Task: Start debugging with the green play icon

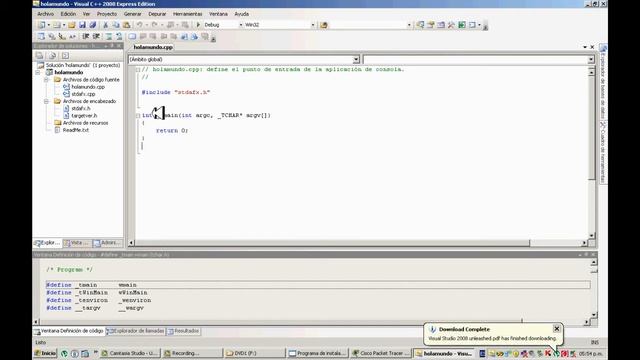Action: click(198, 25)
